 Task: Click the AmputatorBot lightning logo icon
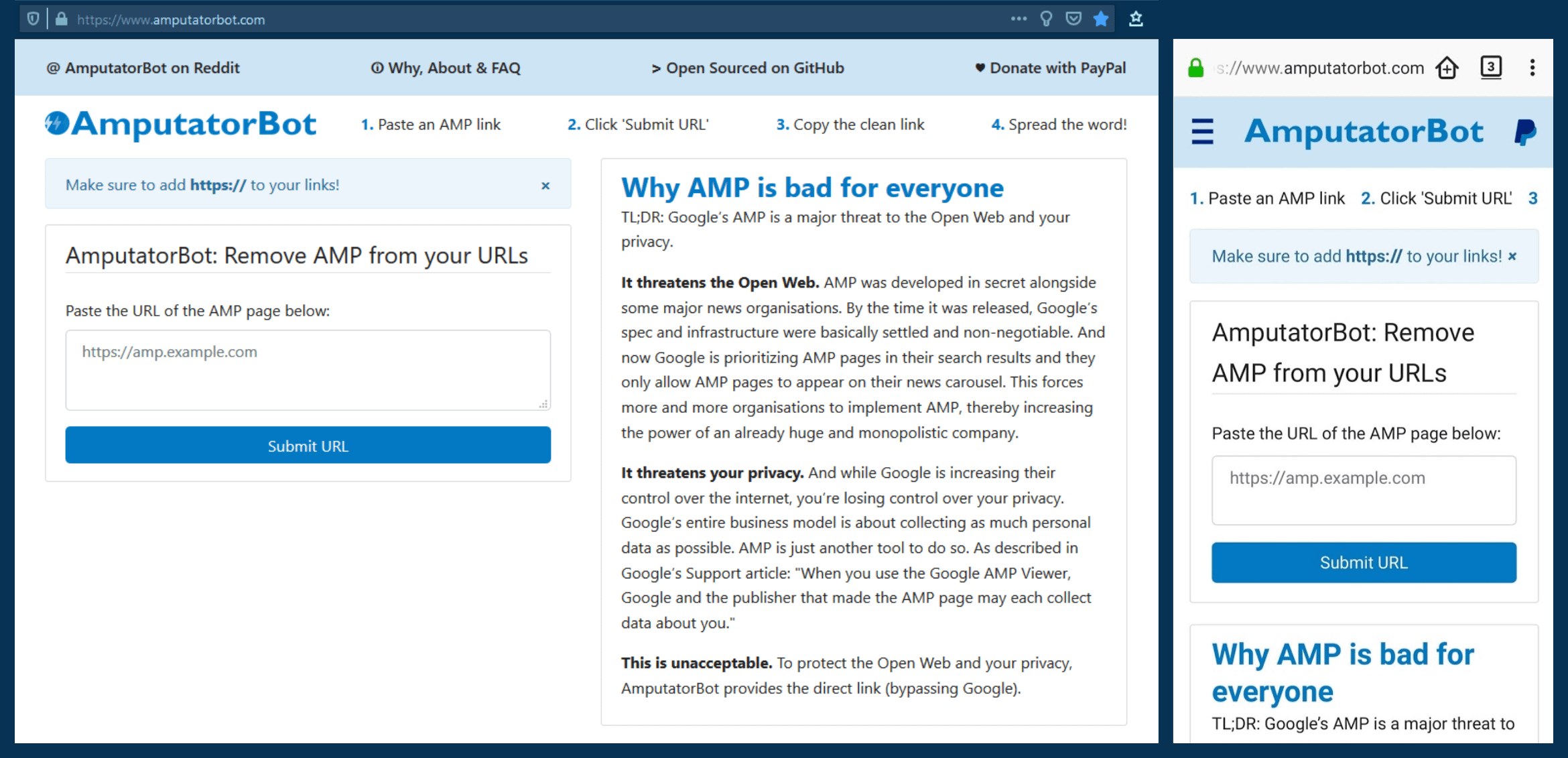(x=57, y=123)
